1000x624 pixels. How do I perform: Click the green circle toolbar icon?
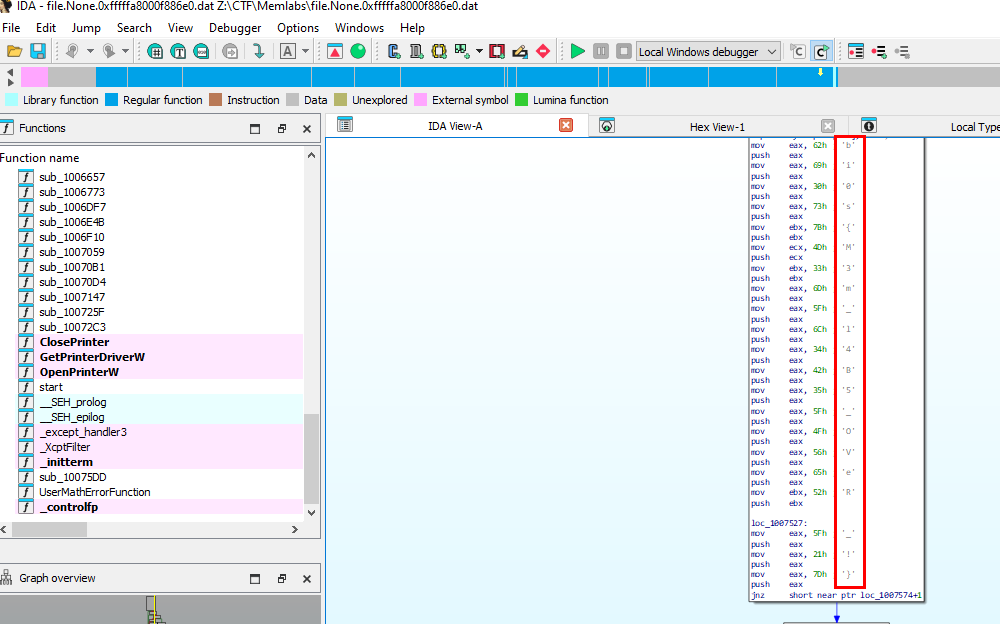[358, 51]
